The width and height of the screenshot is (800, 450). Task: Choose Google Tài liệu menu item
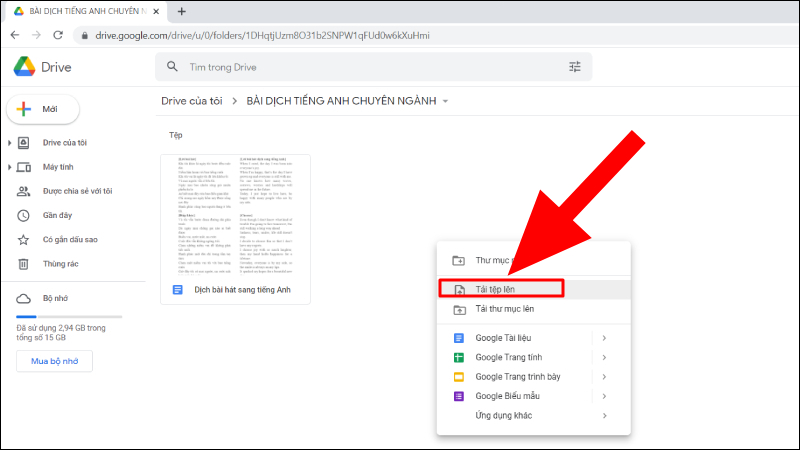(x=534, y=338)
